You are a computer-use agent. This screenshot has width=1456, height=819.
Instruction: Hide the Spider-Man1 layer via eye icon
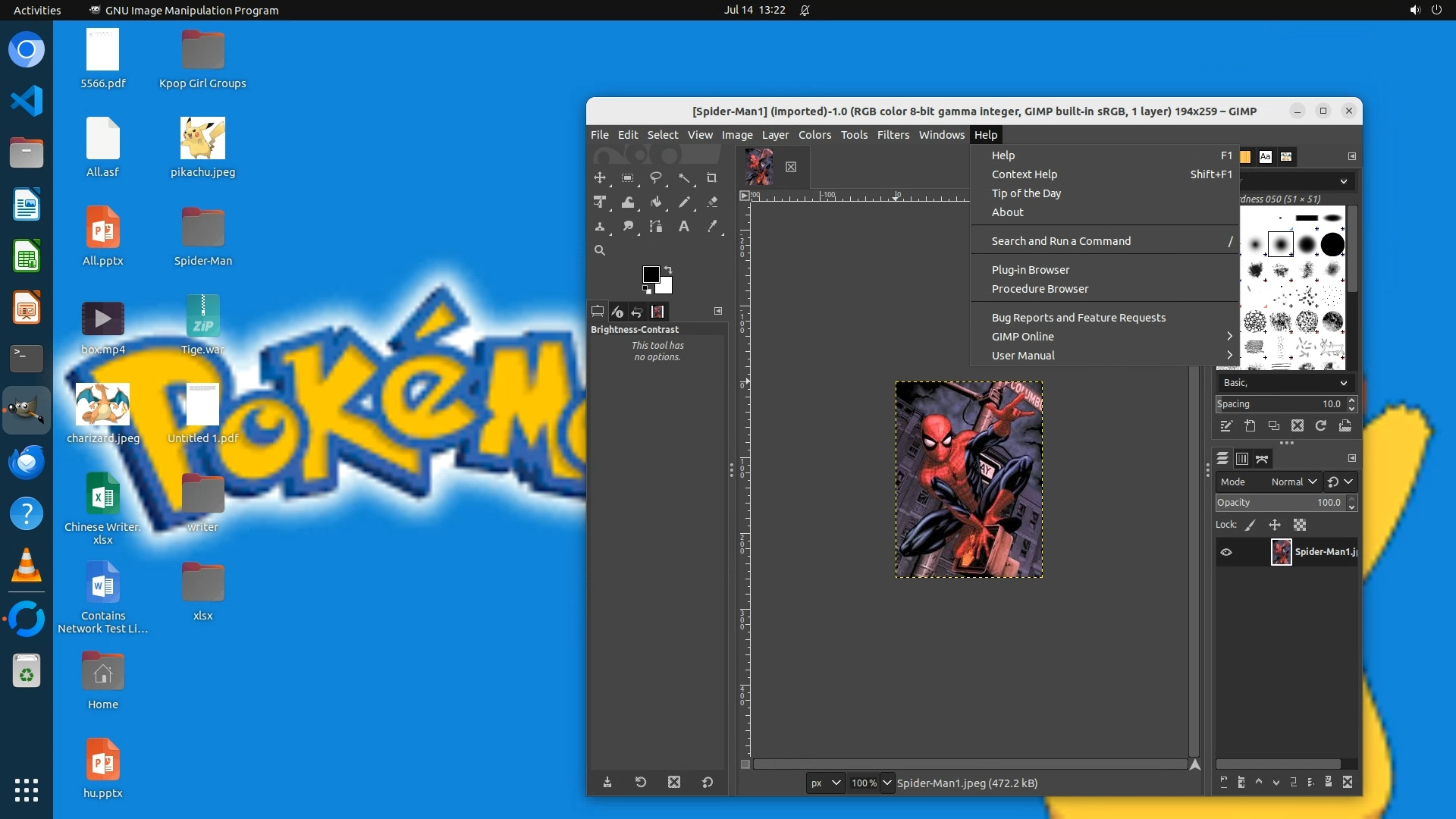tap(1226, 552)
